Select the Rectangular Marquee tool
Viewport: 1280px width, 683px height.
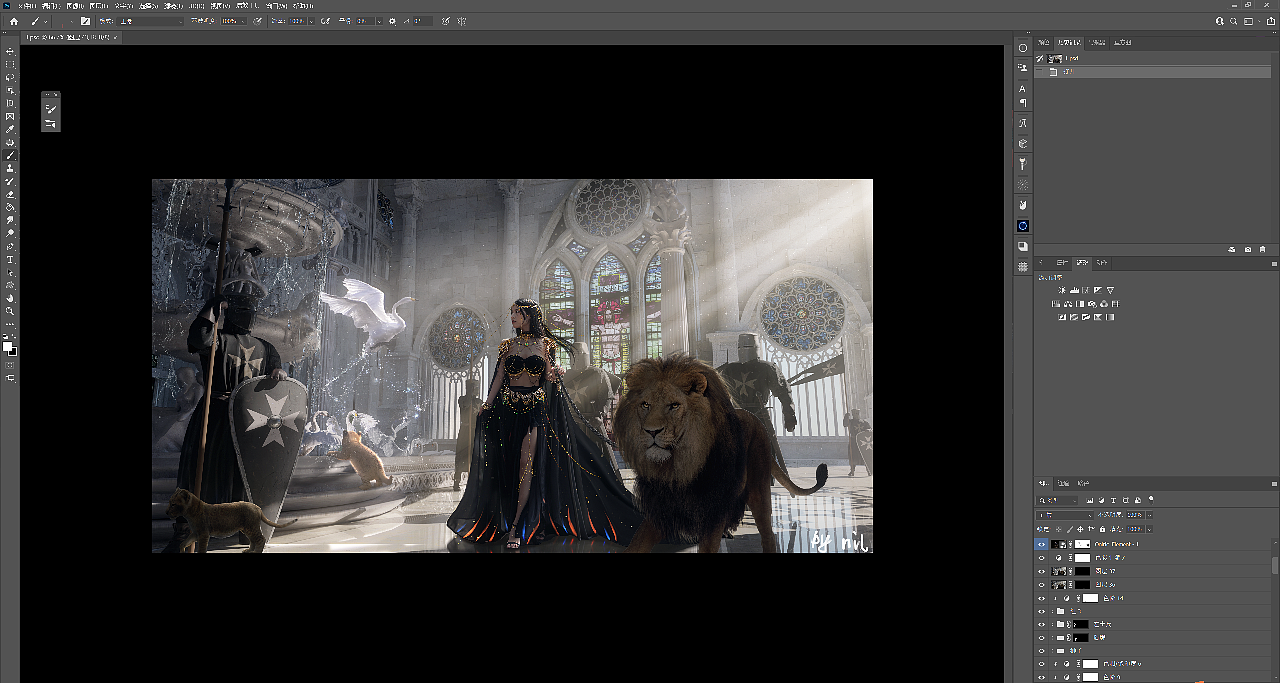click(10, 64)
